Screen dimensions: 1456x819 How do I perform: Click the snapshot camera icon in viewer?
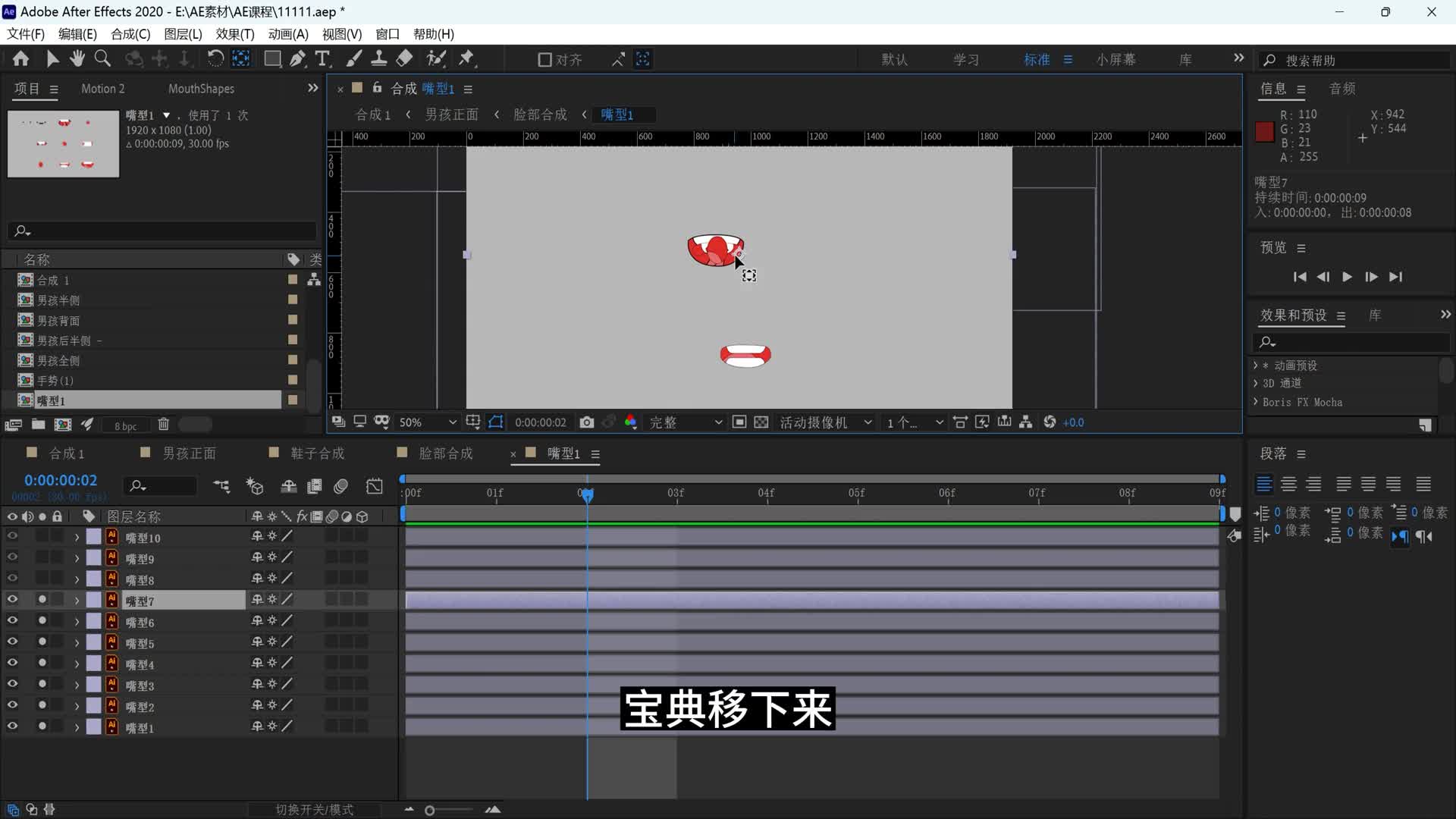[587, 422]
